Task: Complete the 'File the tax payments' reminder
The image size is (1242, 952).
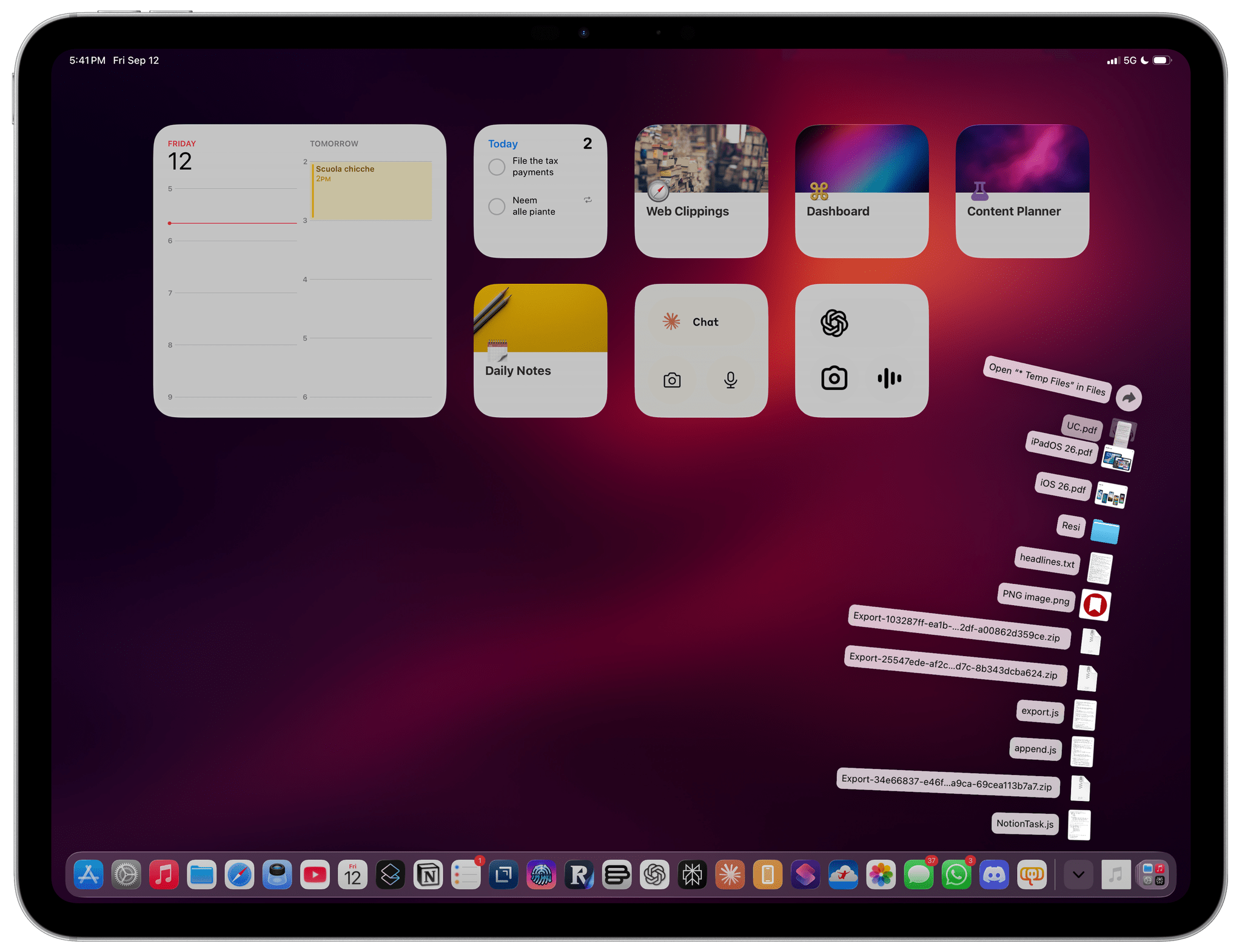Action: point(497,167)
